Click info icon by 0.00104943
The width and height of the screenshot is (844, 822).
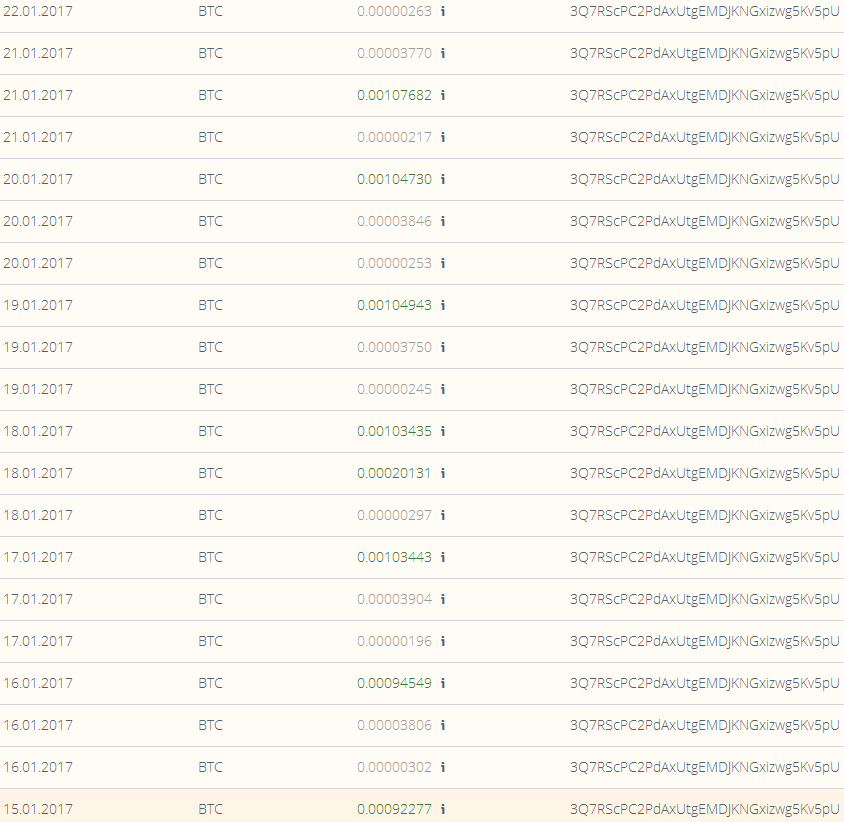443,305
